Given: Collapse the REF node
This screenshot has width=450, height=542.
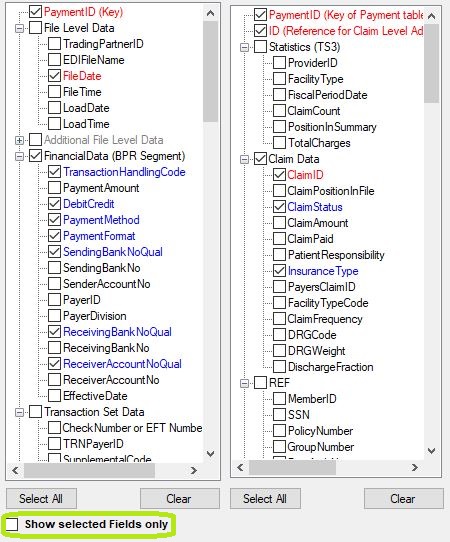Looking at the screenshot, I should pos(244,383).
